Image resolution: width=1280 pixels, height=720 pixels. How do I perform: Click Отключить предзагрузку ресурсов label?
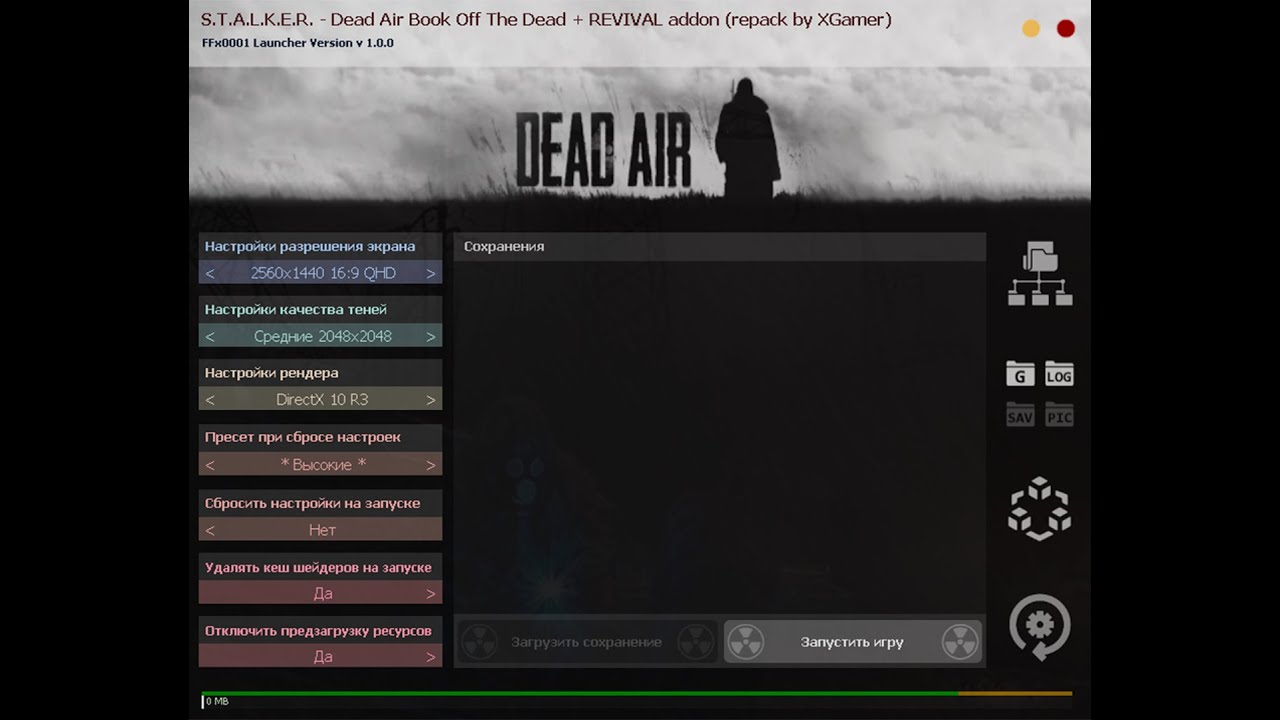point(318,631)
